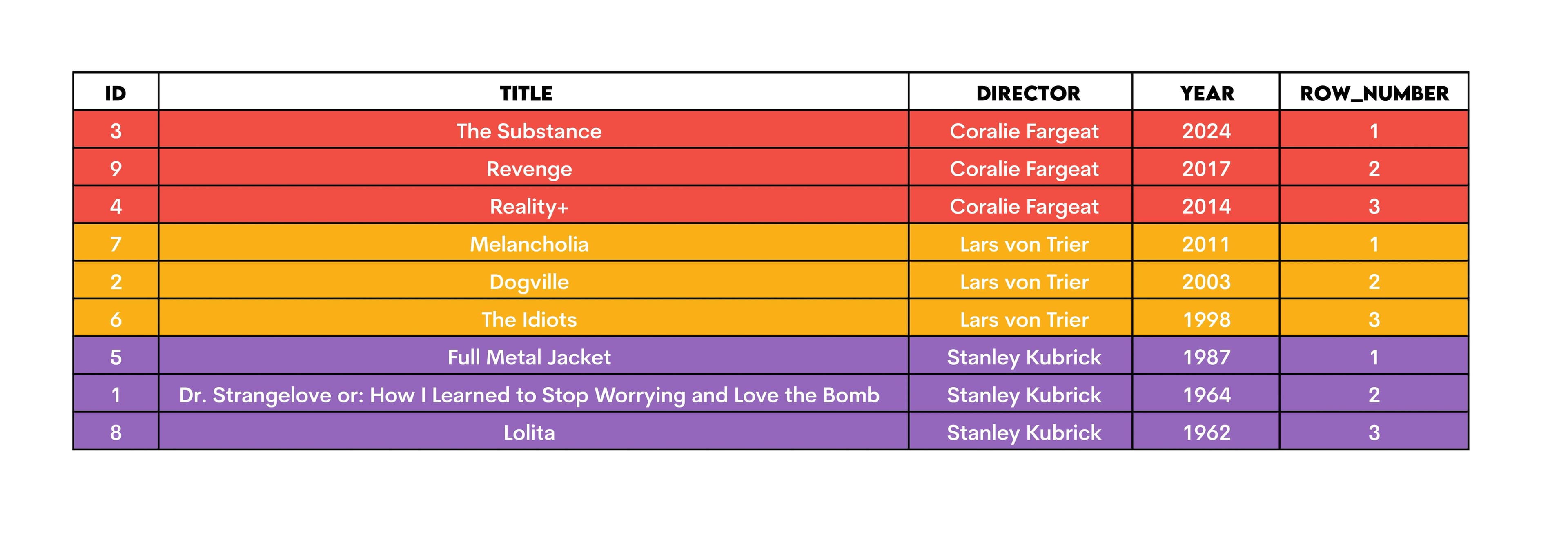Click the DIRECTOR column header
Image resolution: width=1568 pixels, height=538 pixels.
[1028, 93]
